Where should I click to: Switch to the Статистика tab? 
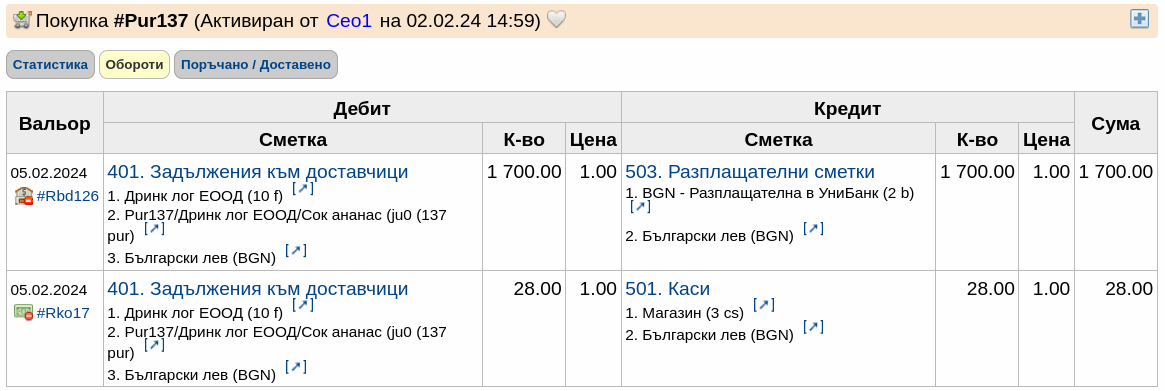(x=51, y=65)
